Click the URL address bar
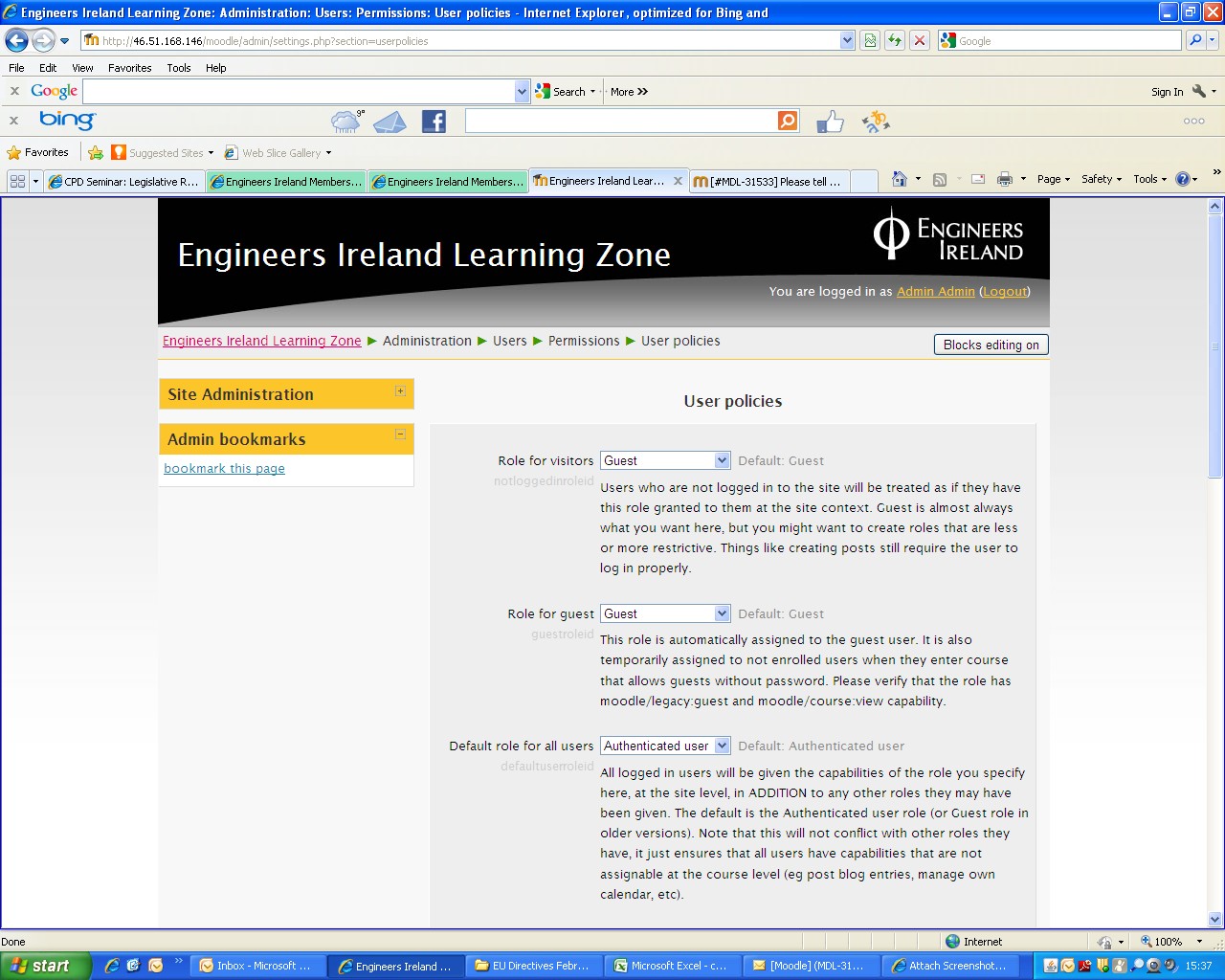Screen dimensions: 1225x980 tap(459, 40)
